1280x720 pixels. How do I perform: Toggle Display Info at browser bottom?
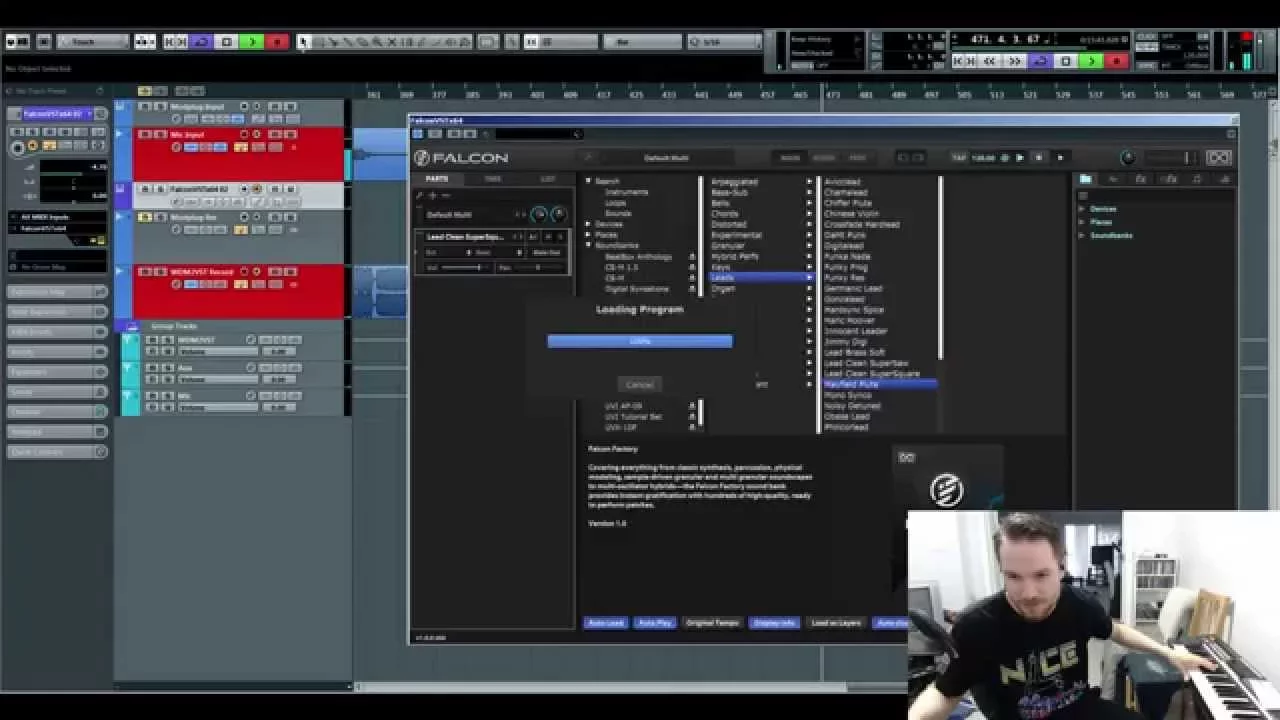click(775, 623)
